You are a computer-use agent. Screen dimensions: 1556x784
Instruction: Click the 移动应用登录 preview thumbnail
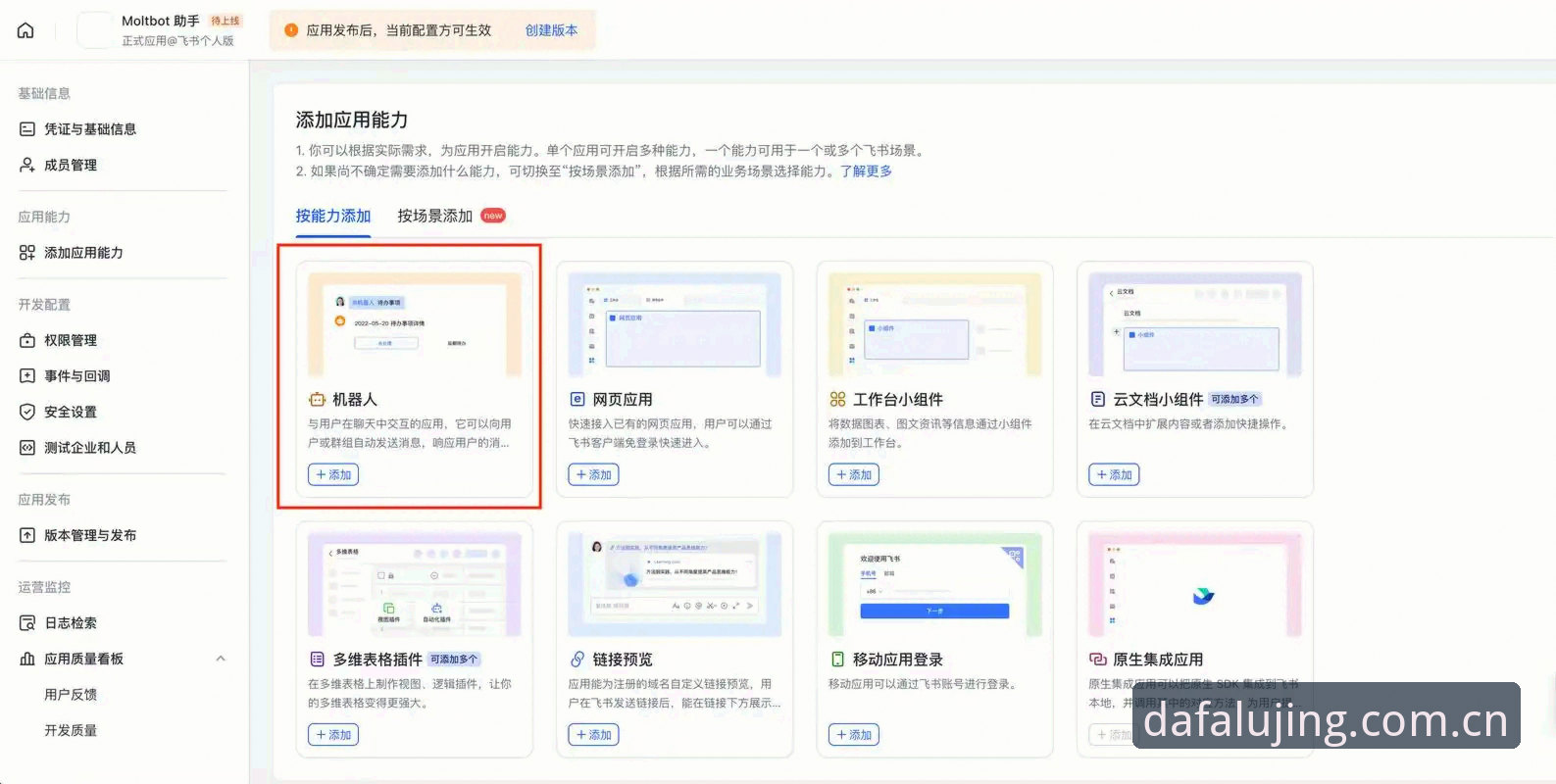pos(935,585)
